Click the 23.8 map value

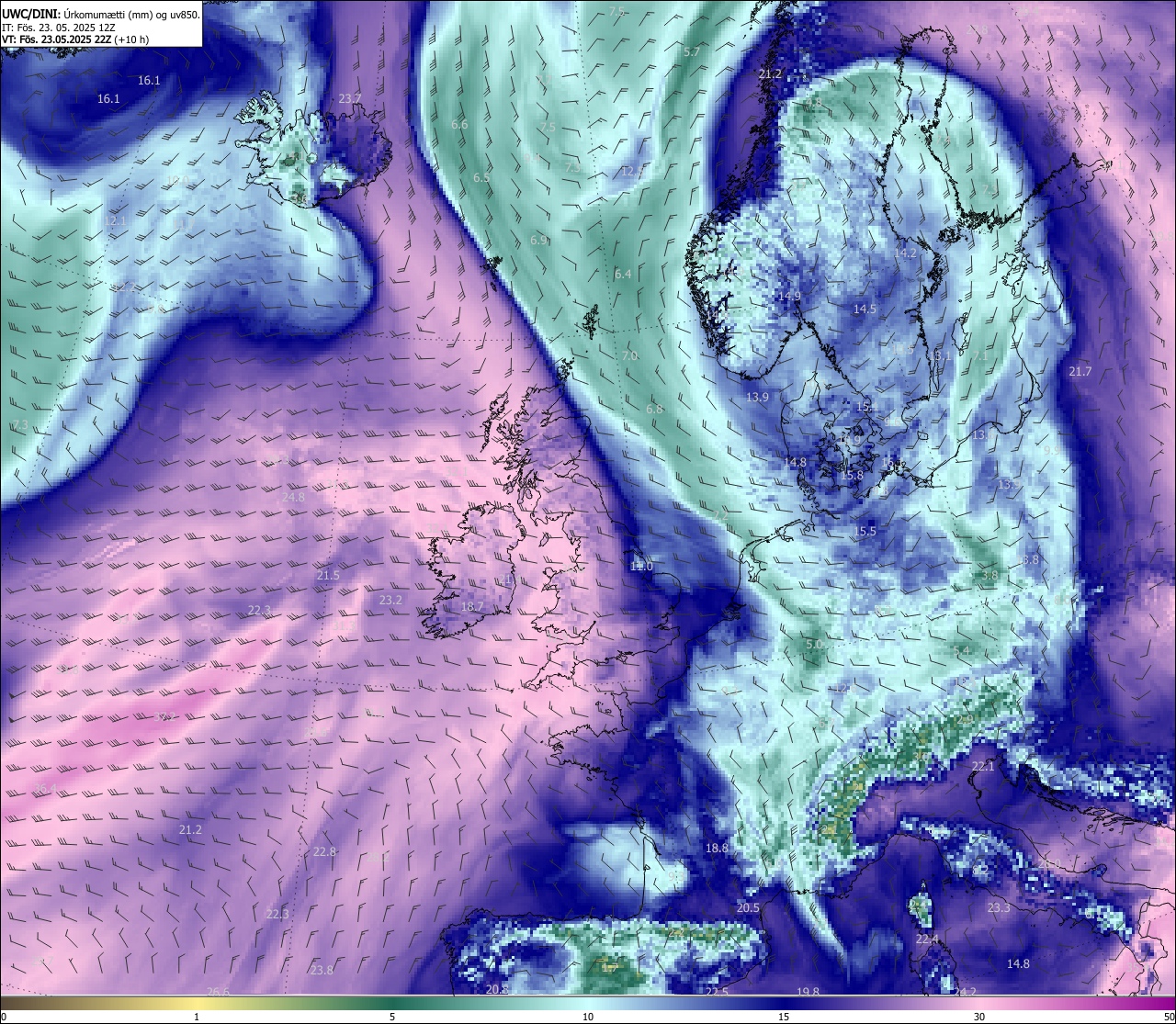(x=322, y=970)
